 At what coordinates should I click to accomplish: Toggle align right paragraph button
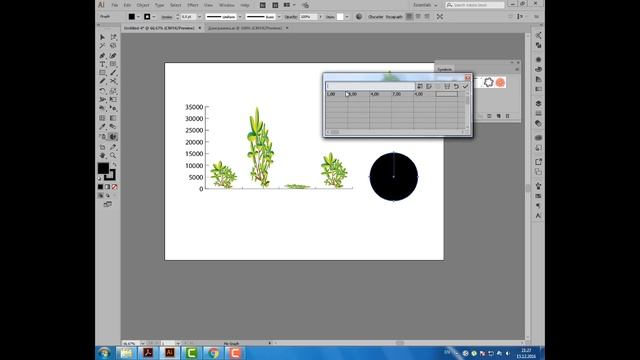(427, 17)
